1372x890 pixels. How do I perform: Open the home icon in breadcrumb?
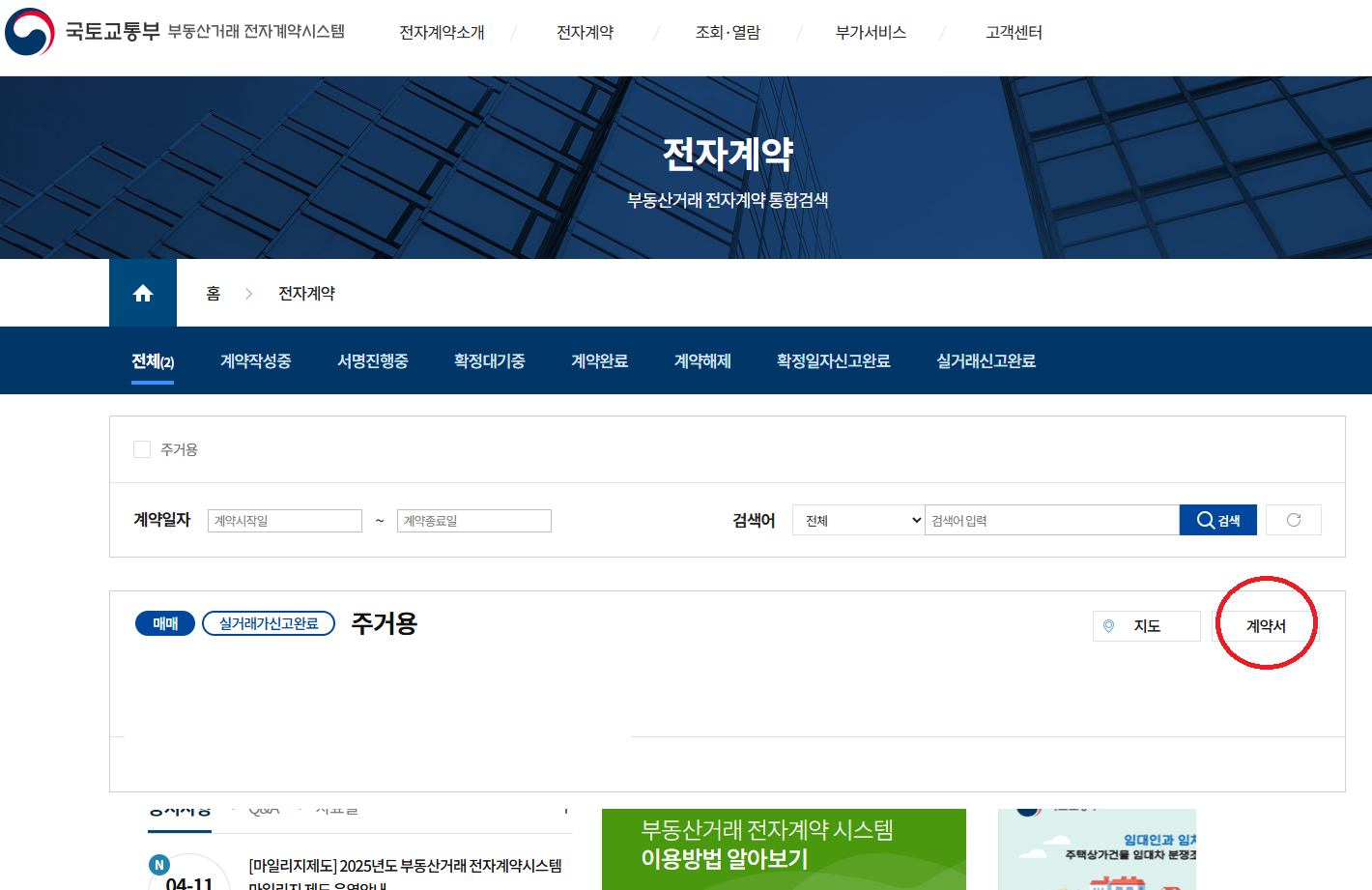coord(143,293)
